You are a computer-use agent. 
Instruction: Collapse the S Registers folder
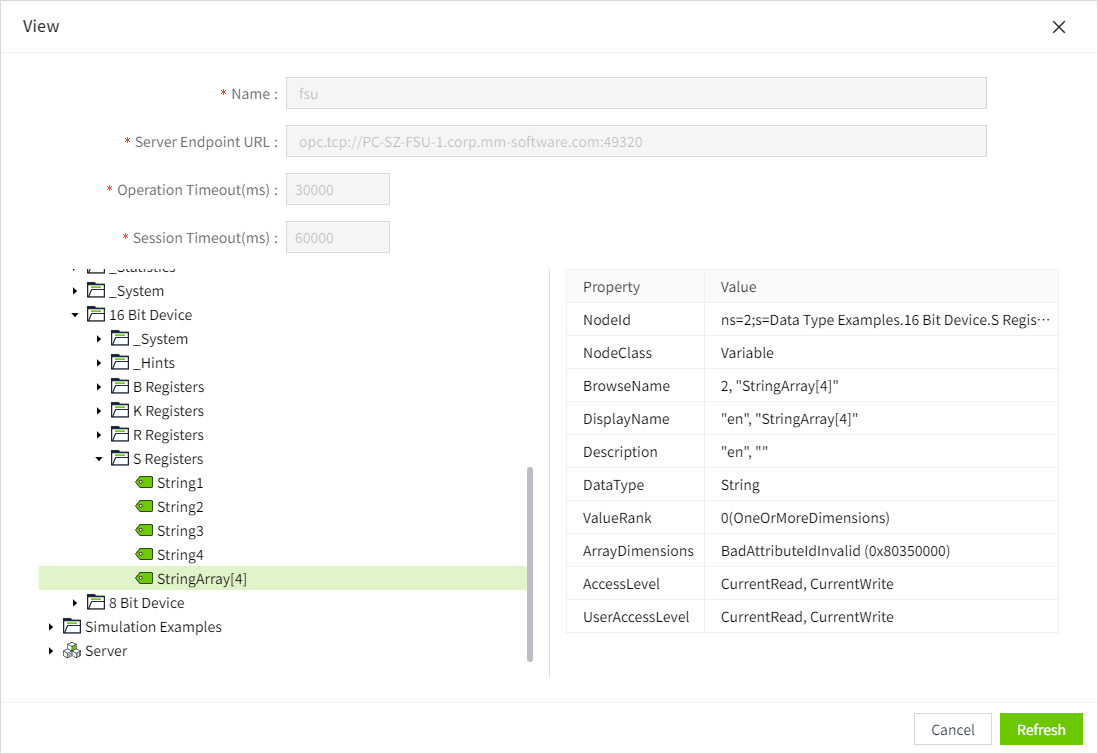click(99, 459)
